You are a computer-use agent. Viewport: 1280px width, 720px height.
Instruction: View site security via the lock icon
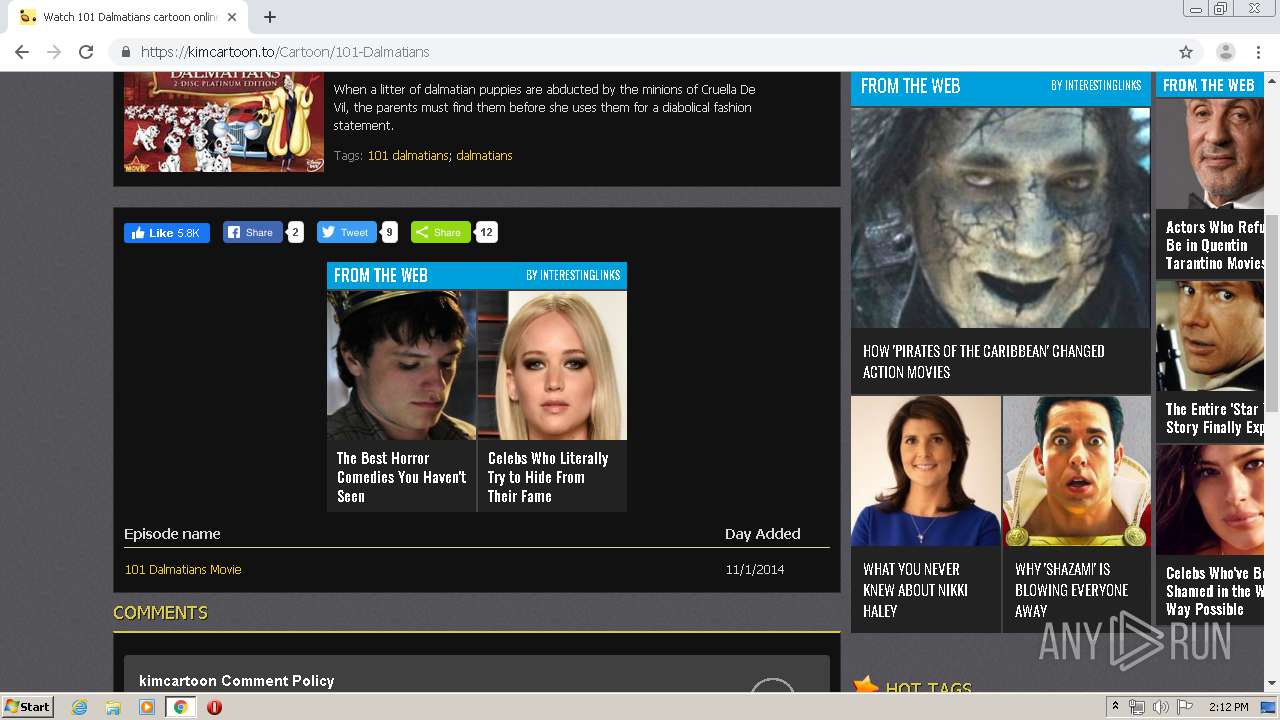point(126,52)
